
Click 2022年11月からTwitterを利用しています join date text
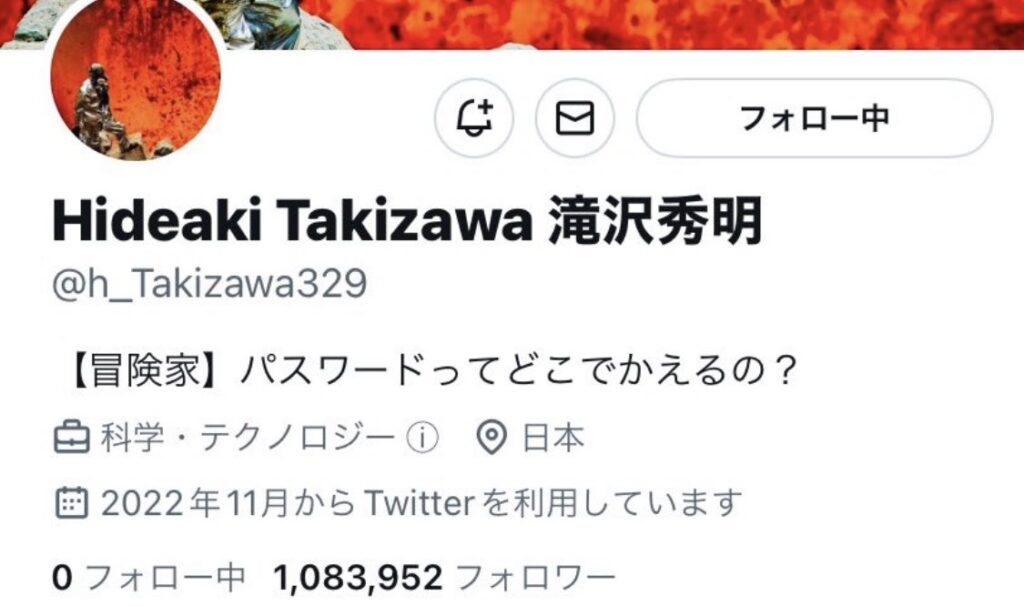(x=422, y=503)
